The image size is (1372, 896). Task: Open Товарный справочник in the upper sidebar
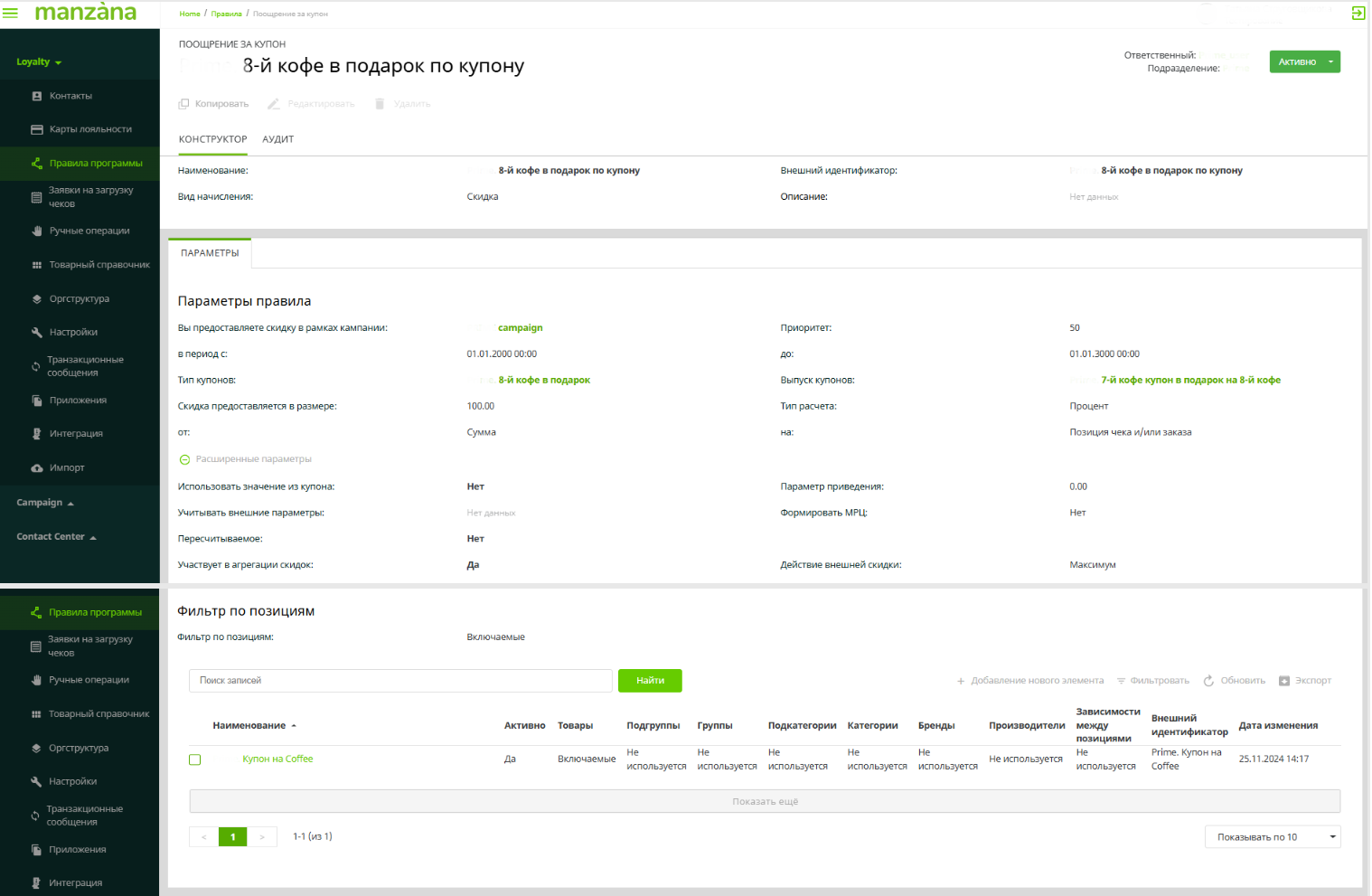[99, 265]
